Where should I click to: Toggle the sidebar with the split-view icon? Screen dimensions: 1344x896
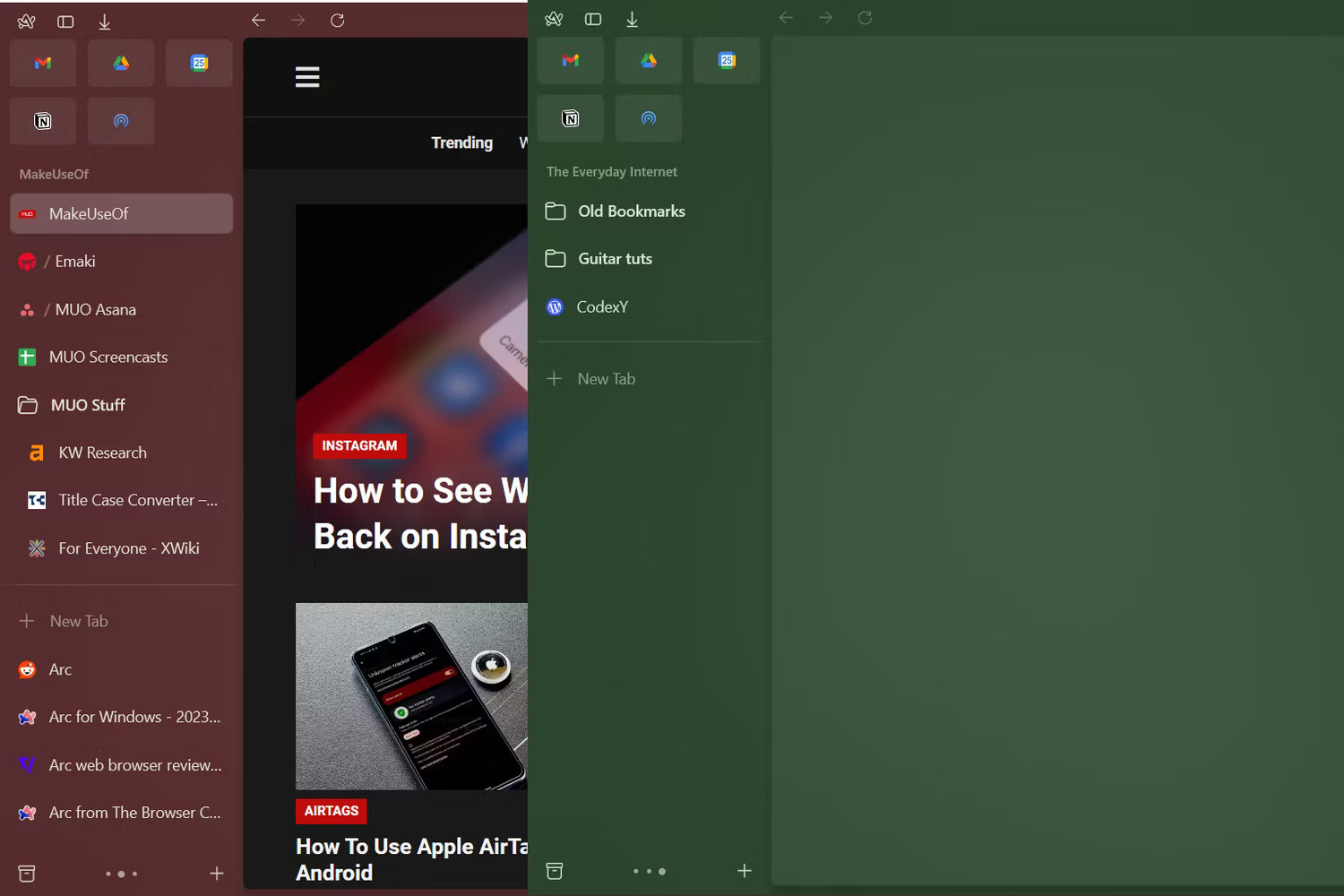click(x=65, y=21)
